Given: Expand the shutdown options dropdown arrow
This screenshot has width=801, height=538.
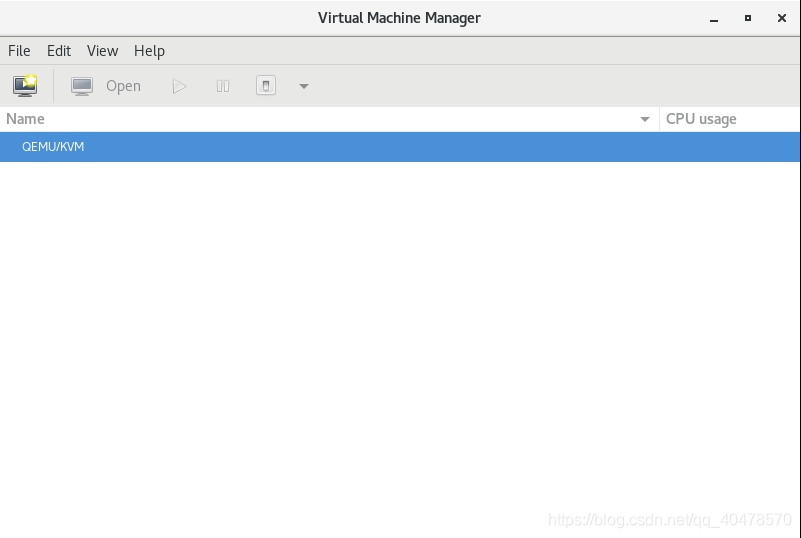Looking at the screenshot, I should 303,86.
